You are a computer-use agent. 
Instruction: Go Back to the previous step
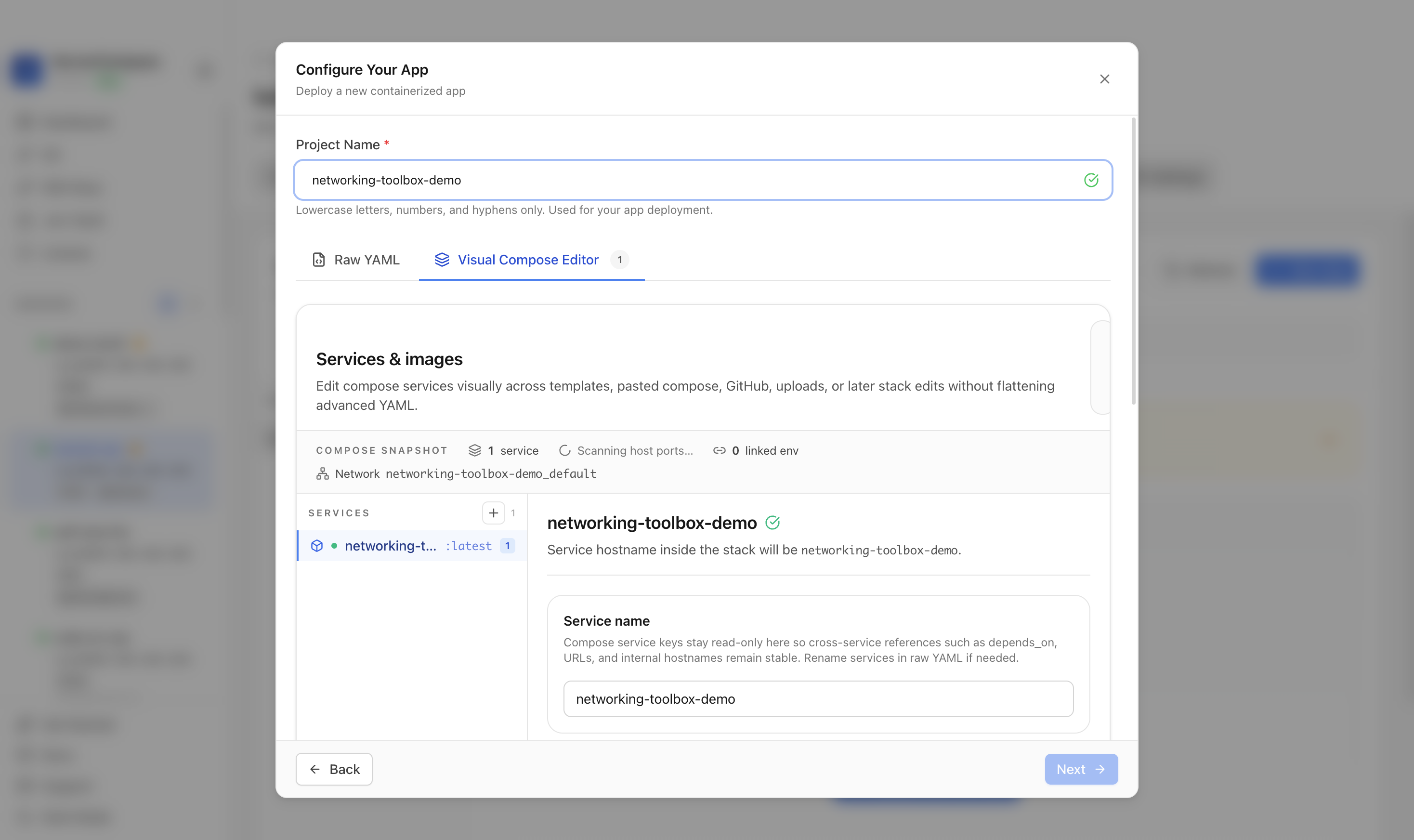(334, 769)
